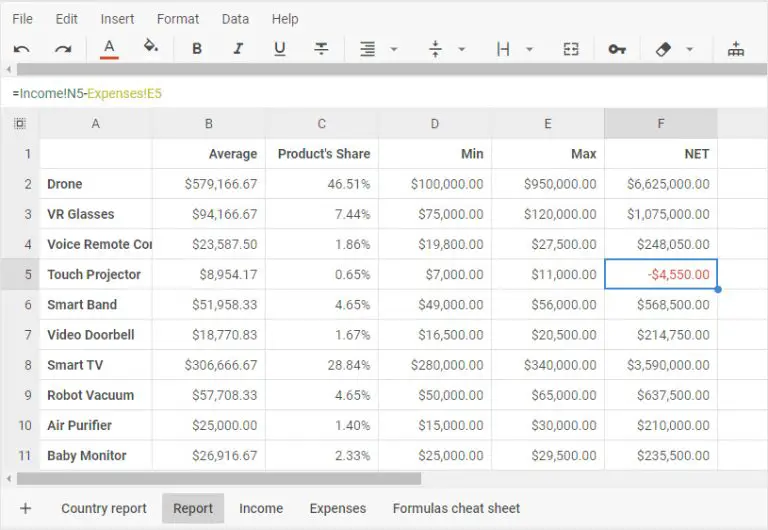Click the formula bar input

384,93
